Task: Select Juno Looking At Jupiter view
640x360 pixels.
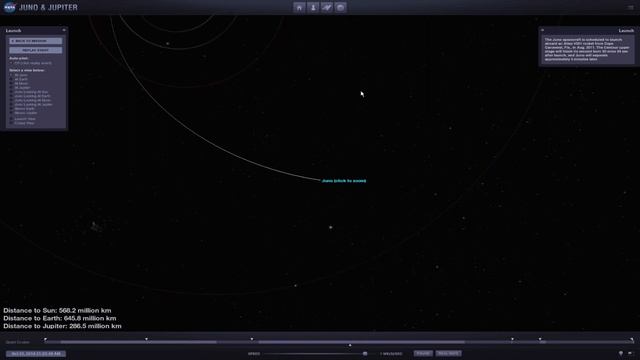Action: pyautogui.click(x=33, y=105)
